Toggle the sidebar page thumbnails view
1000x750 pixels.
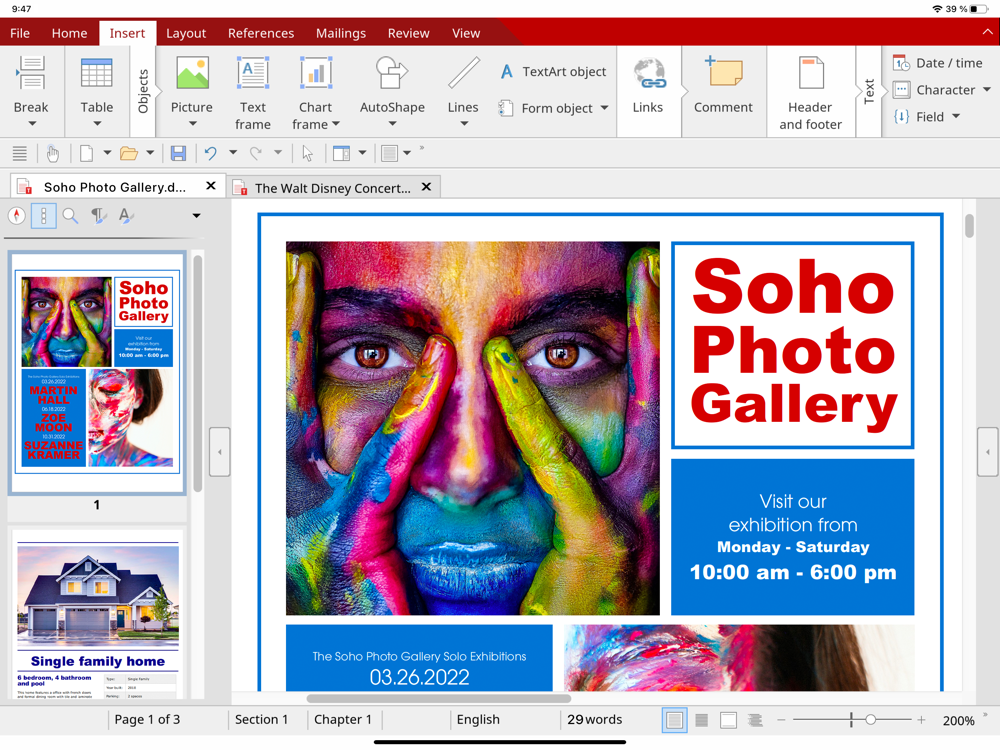tap(43, 215)
